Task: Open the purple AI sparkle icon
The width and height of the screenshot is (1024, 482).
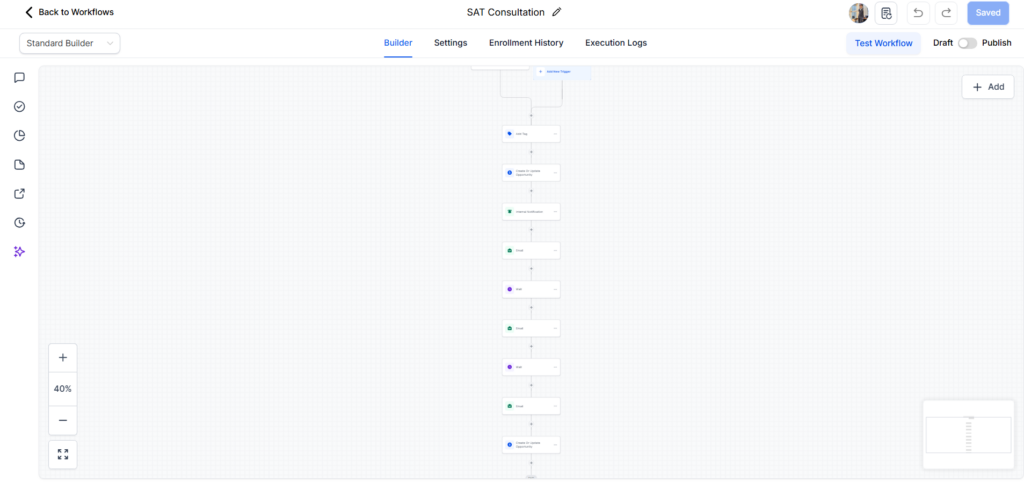Action: tap(20, 251)
